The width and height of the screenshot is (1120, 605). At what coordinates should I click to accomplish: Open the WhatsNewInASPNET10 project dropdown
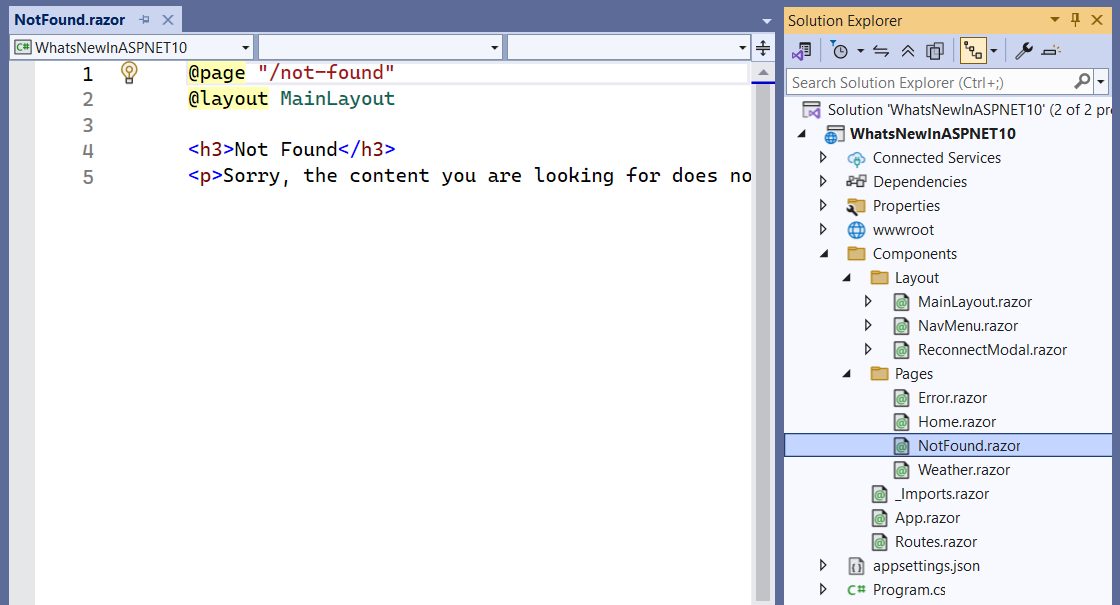coord(132,47)
